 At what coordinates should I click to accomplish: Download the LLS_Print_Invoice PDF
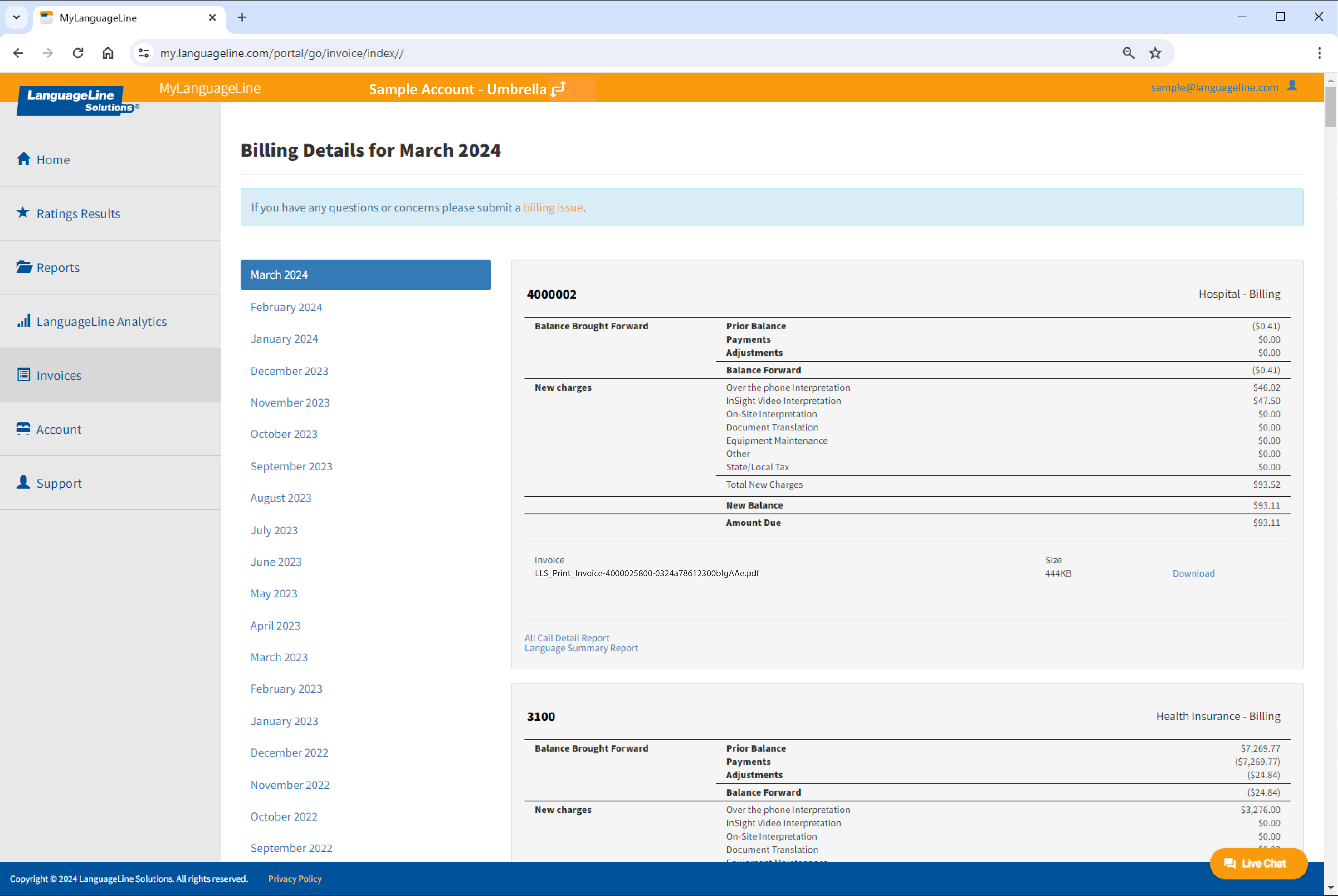(x=1193, y=573)
